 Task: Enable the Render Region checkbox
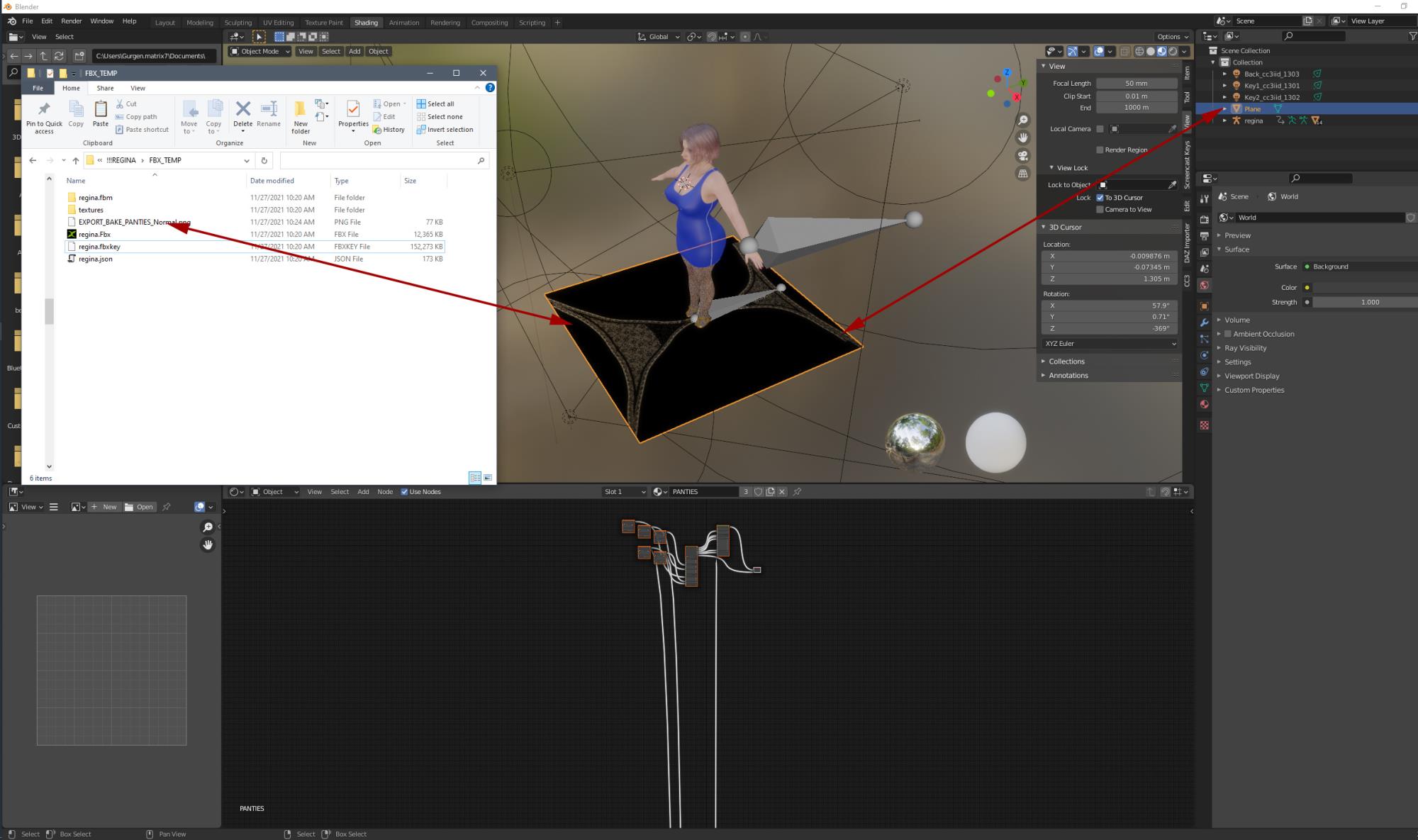tap(1100, 150)
